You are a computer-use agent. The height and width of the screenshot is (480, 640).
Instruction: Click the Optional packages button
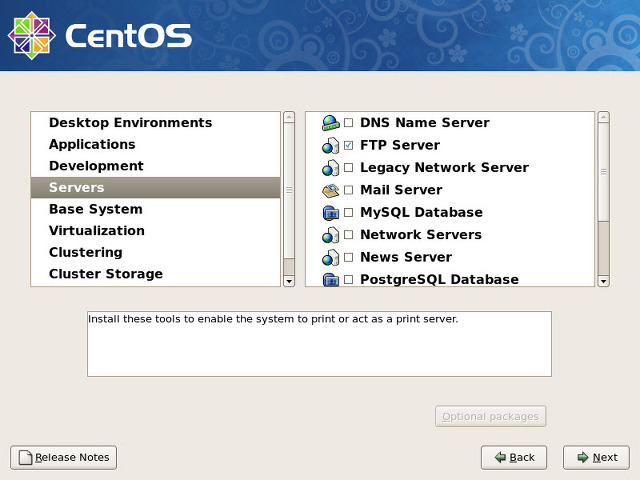point(491,416)
